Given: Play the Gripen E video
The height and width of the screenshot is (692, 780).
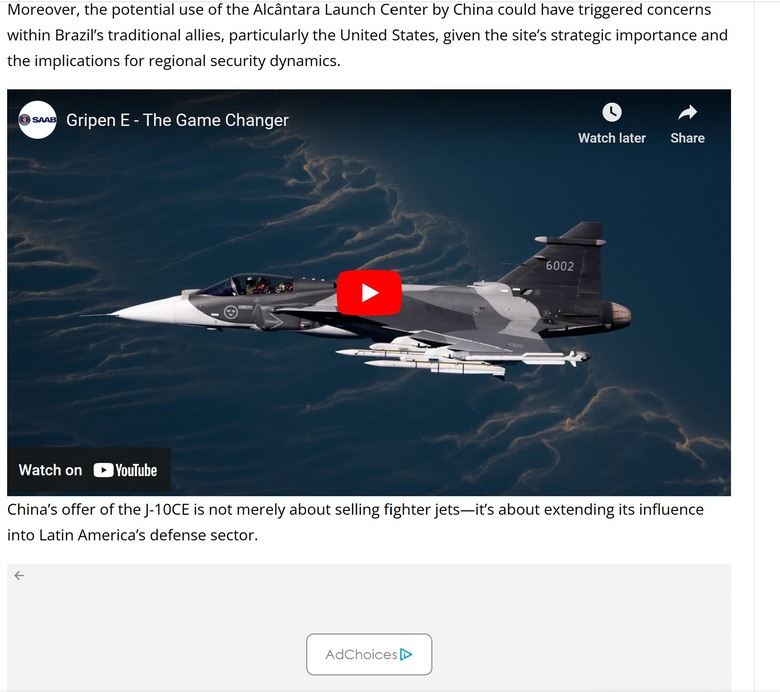Looking at the screenshot, I should click(369, 293).
